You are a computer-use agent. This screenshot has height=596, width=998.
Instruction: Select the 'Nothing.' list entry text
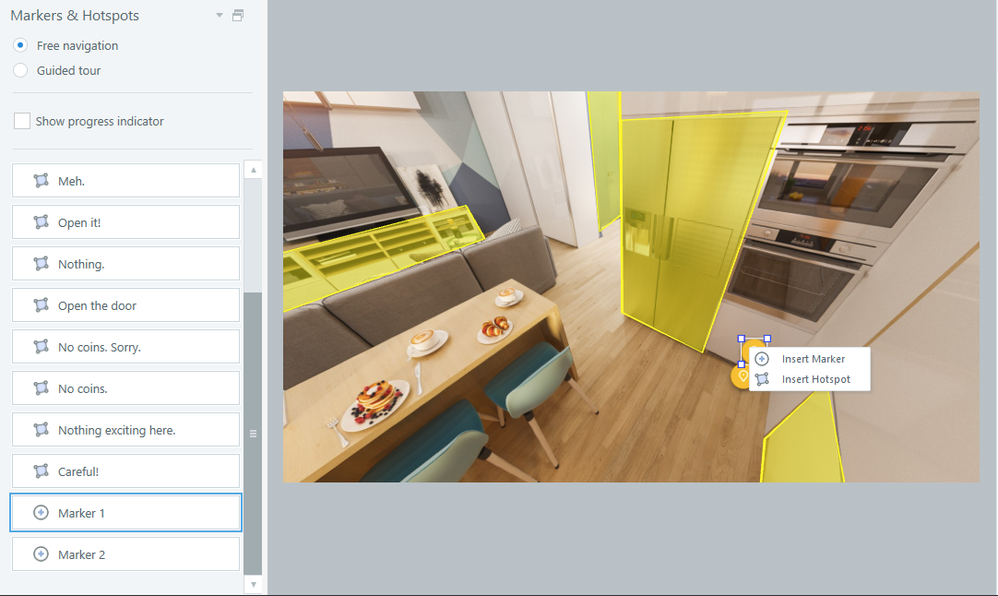click(x=81, y=264)
